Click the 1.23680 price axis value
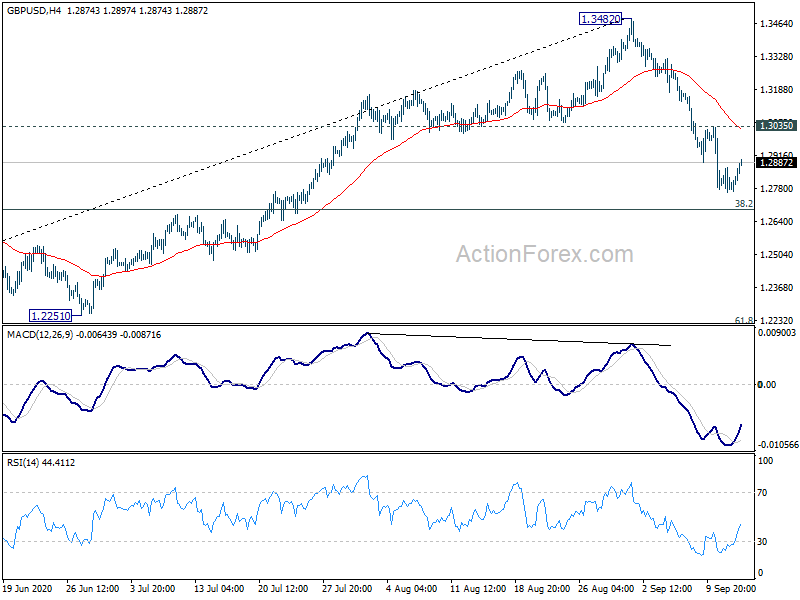The height and width of the screenshot is (600, 800). click(x=777, y=288)
